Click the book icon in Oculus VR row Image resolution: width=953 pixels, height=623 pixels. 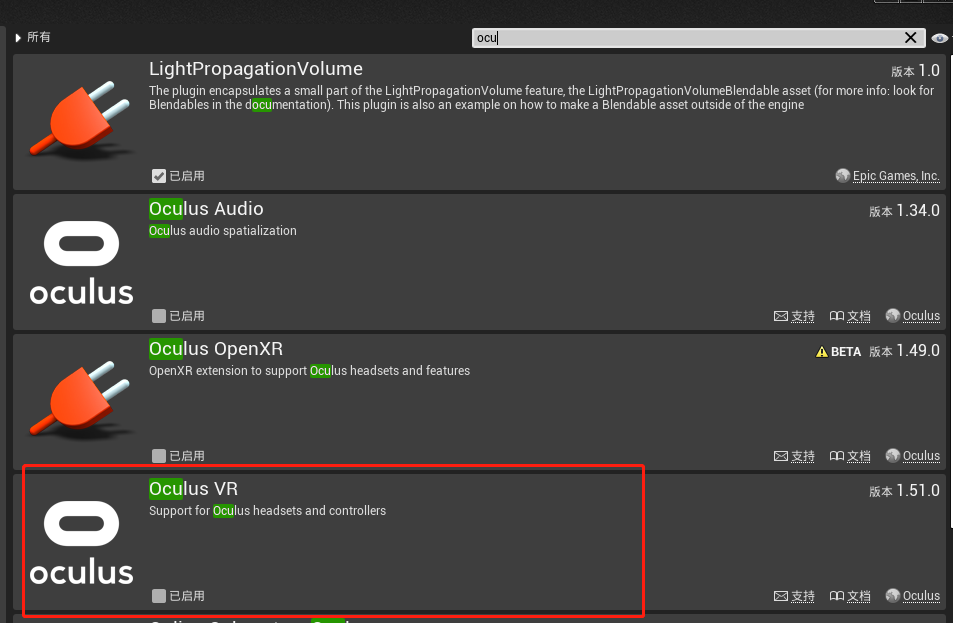[x=837, y=596]
